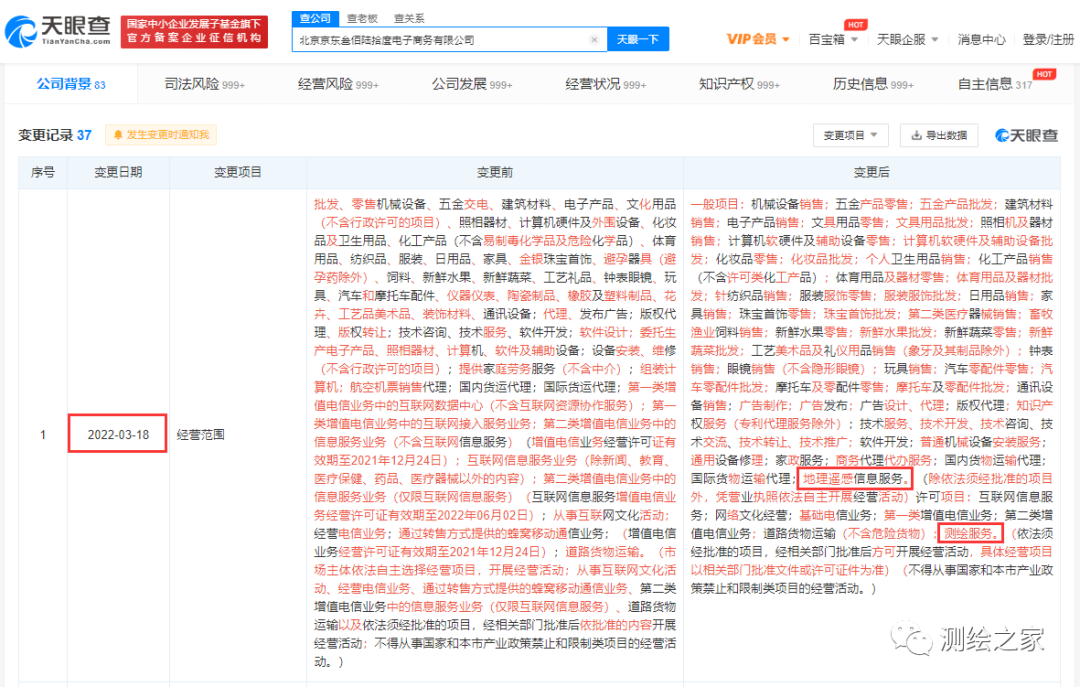Expand the 天眼企服 dropdown
The image size is (1080, 687).
click(x=906, y=39)
